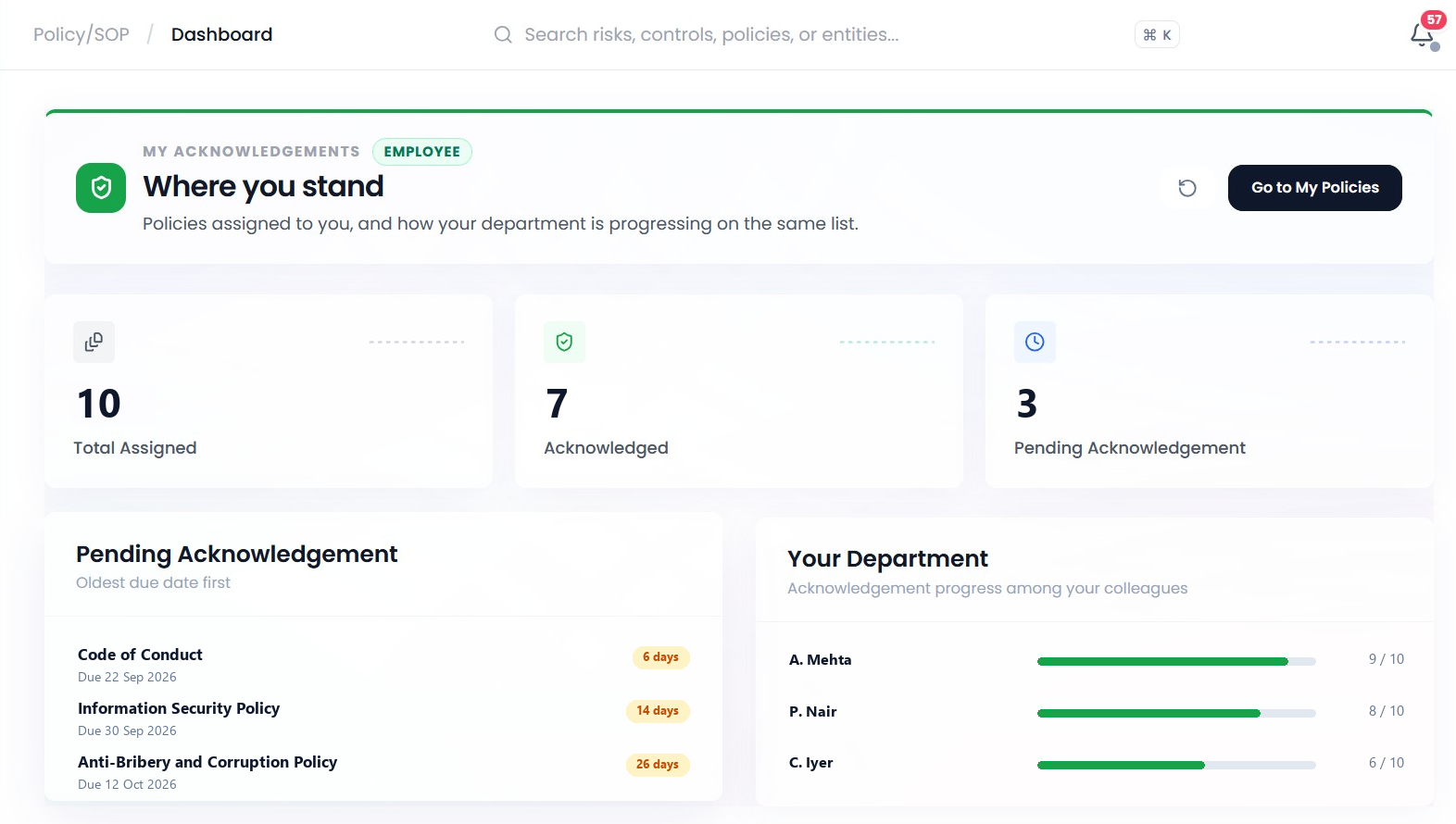Image resolution: width=1456 pixels, height=824 pixels.
Task: Click the Your Department heading
Action: [887, 559]
